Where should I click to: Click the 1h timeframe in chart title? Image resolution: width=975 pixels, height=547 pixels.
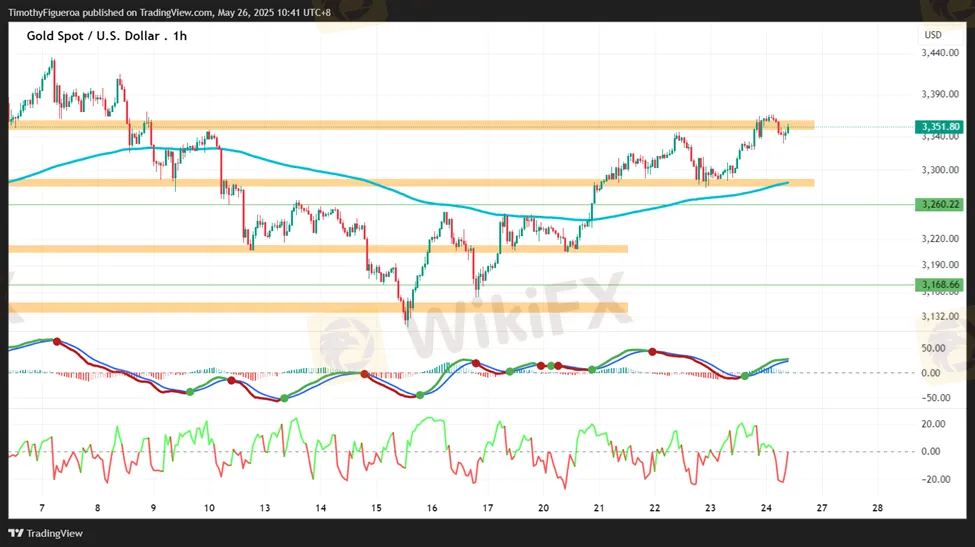[179, 36]
